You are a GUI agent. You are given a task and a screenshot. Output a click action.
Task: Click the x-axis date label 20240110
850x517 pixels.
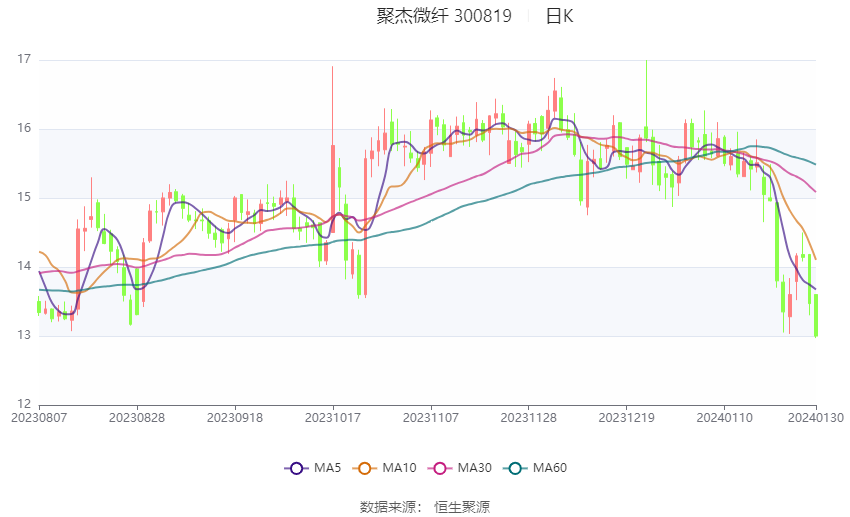(x=725, y=418)
